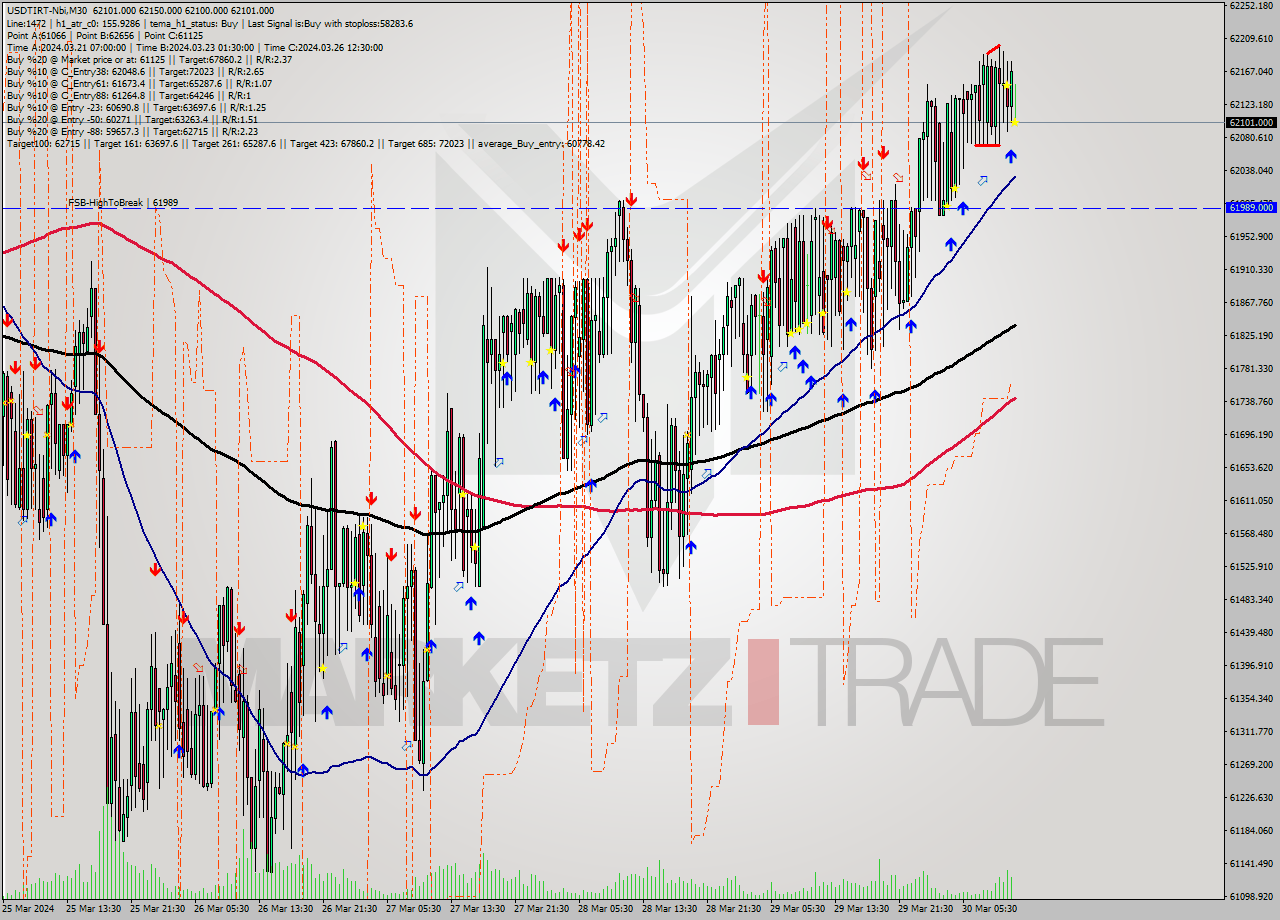Click the Target100: 62715 summary line
The image size is (1280, 920).
(x=305, y=143)
